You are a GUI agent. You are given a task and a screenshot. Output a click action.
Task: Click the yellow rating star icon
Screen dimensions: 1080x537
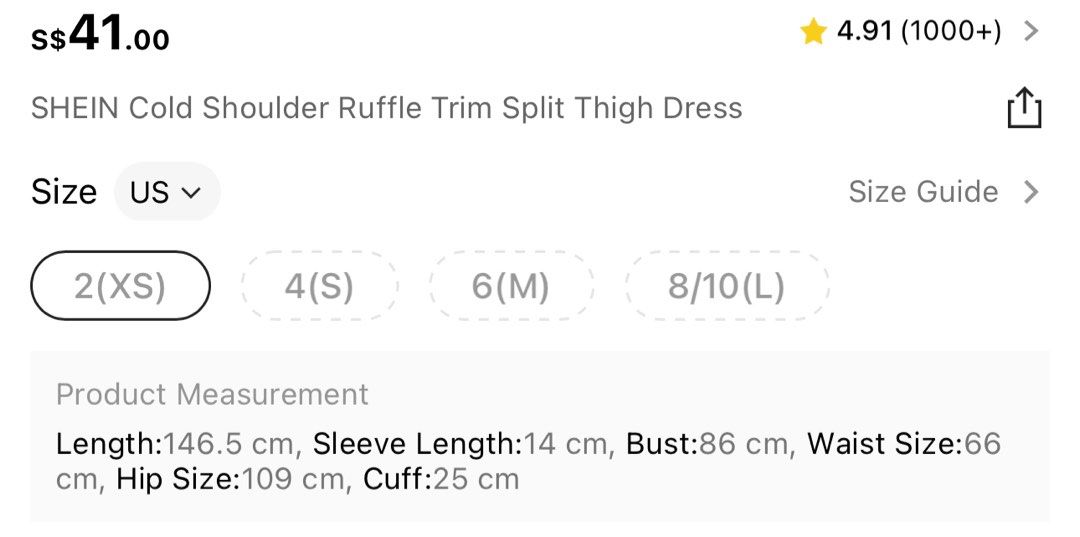pos(813,32)
